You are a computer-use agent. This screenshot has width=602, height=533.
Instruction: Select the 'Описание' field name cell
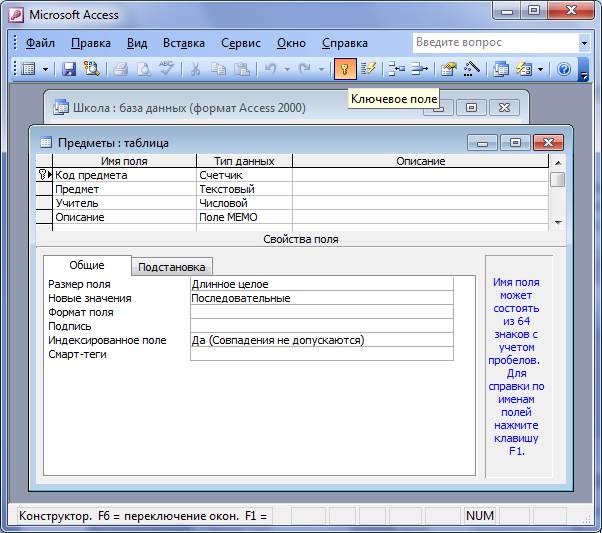click(124, 217)
